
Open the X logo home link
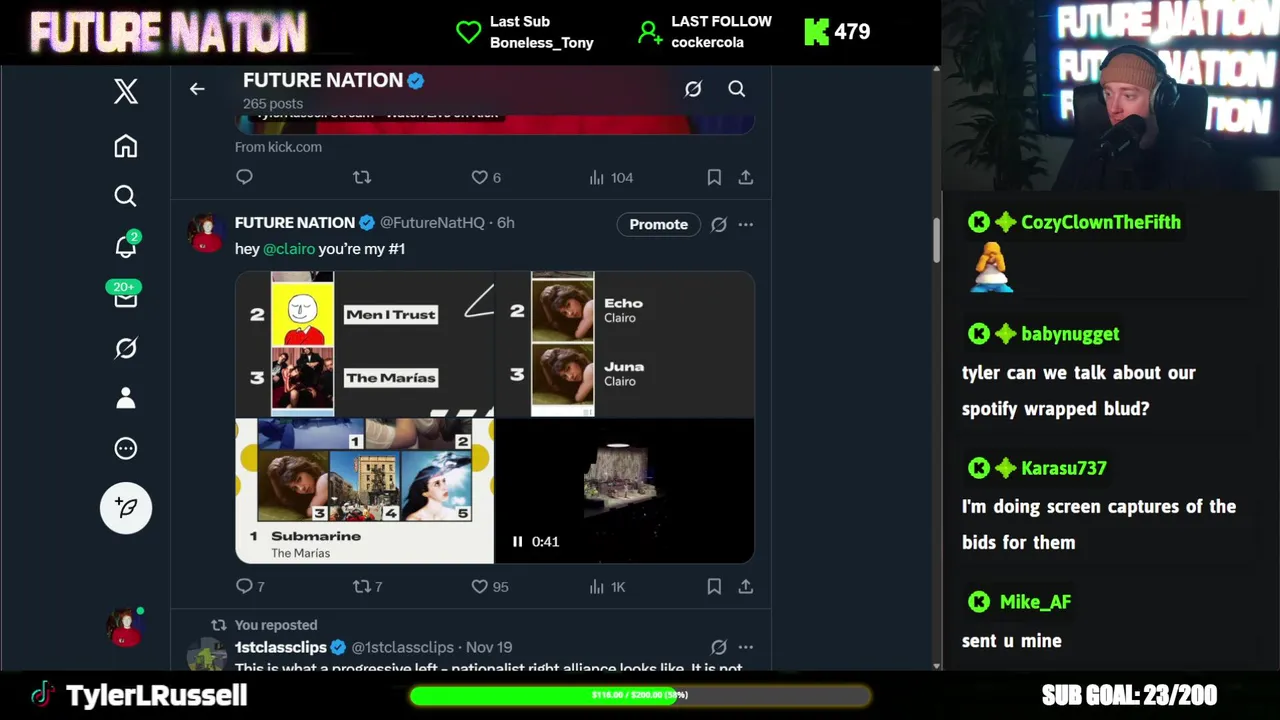tap(125, 91)
